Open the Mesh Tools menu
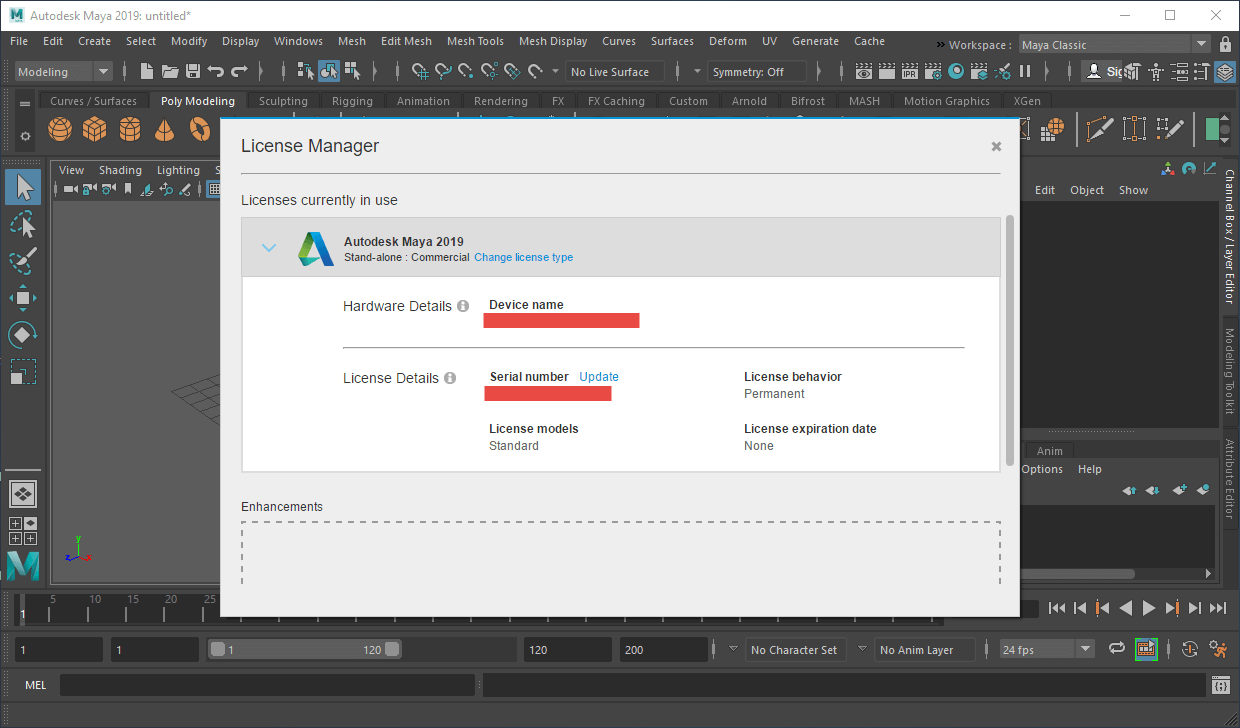Viewport: 1240px width, 728px height. (x=475, y=41)
